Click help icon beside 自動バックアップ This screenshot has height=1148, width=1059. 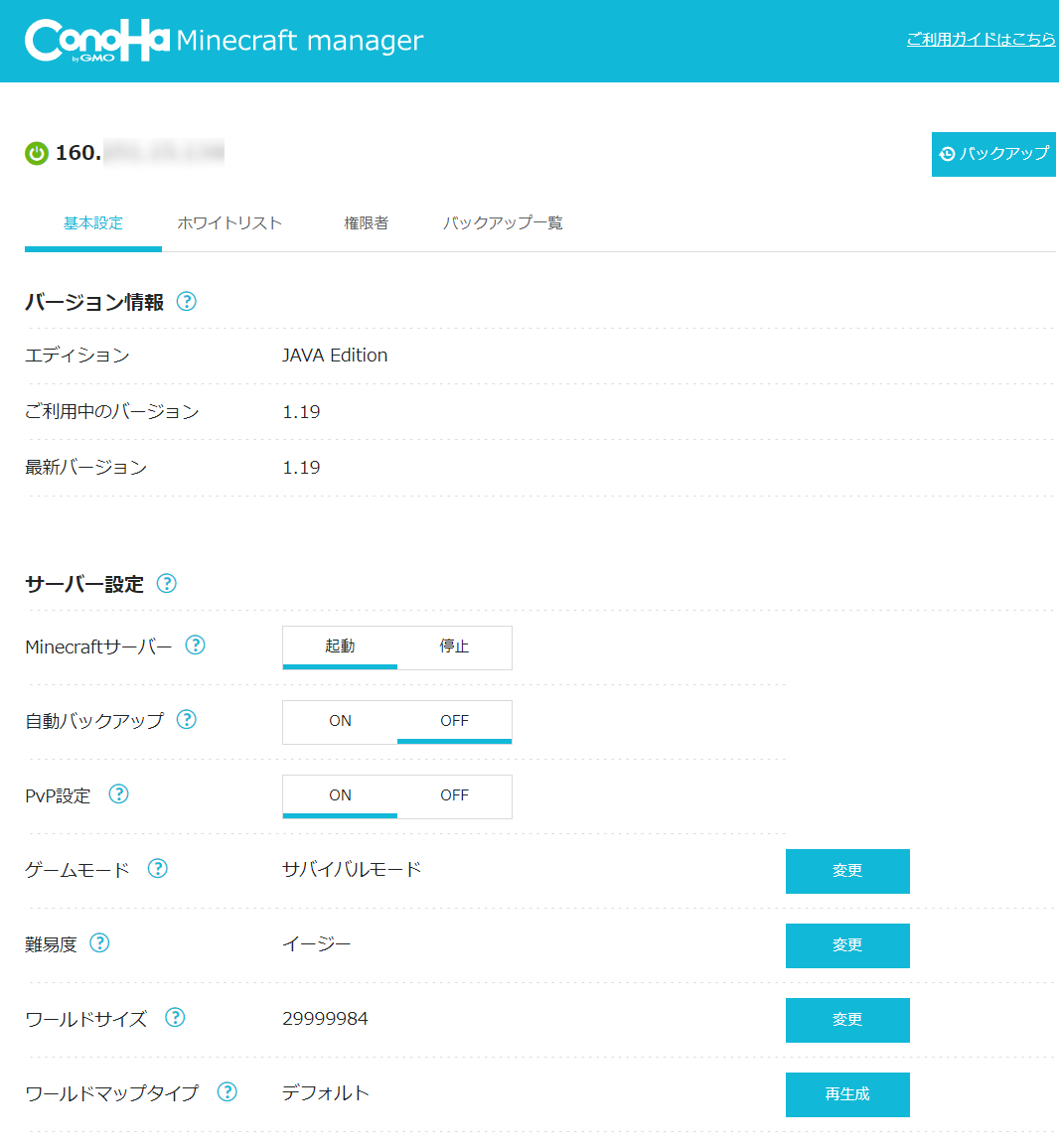[x=186, y=720]
